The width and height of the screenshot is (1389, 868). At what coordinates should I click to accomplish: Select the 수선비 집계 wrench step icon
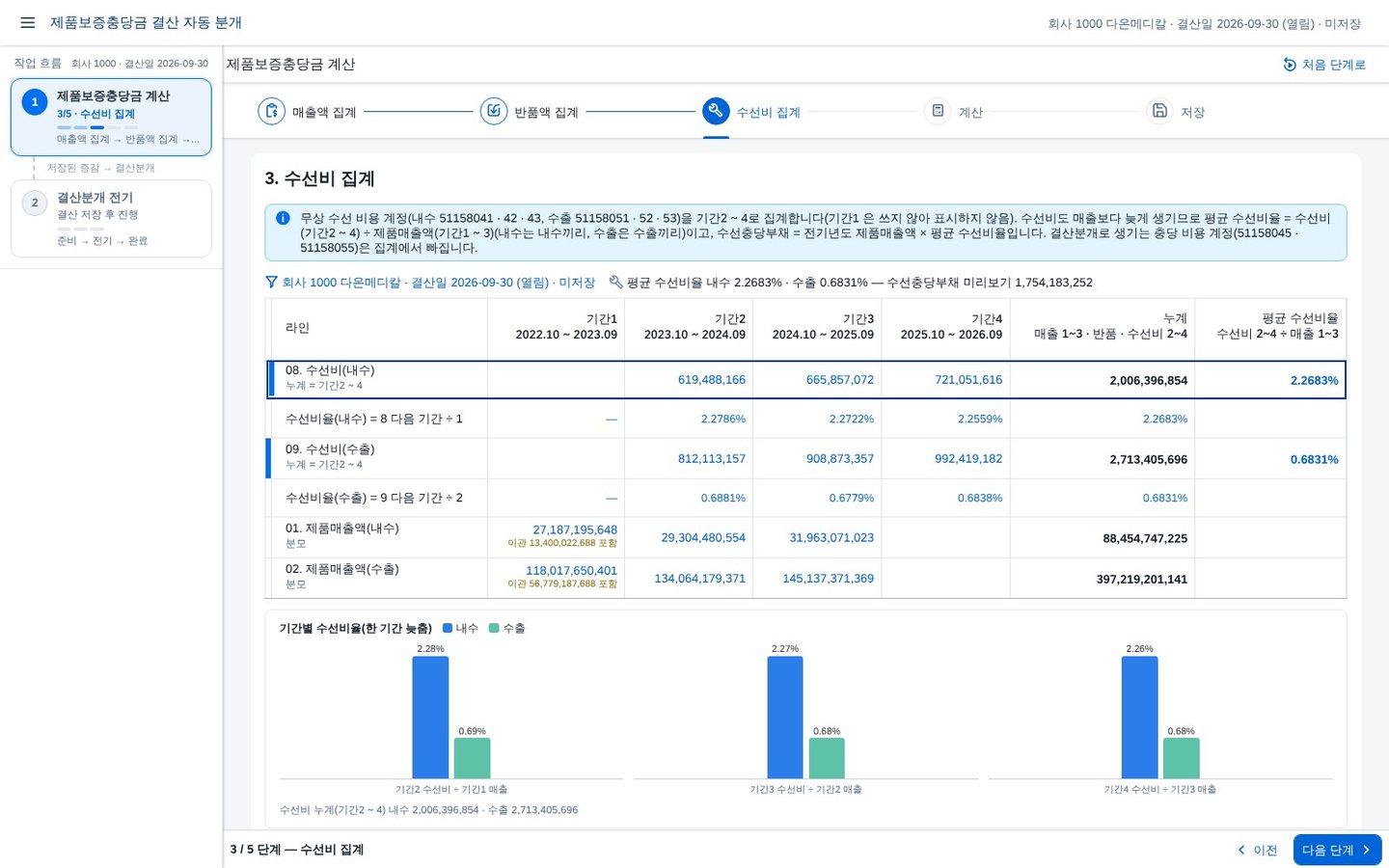tap(716, 112)
